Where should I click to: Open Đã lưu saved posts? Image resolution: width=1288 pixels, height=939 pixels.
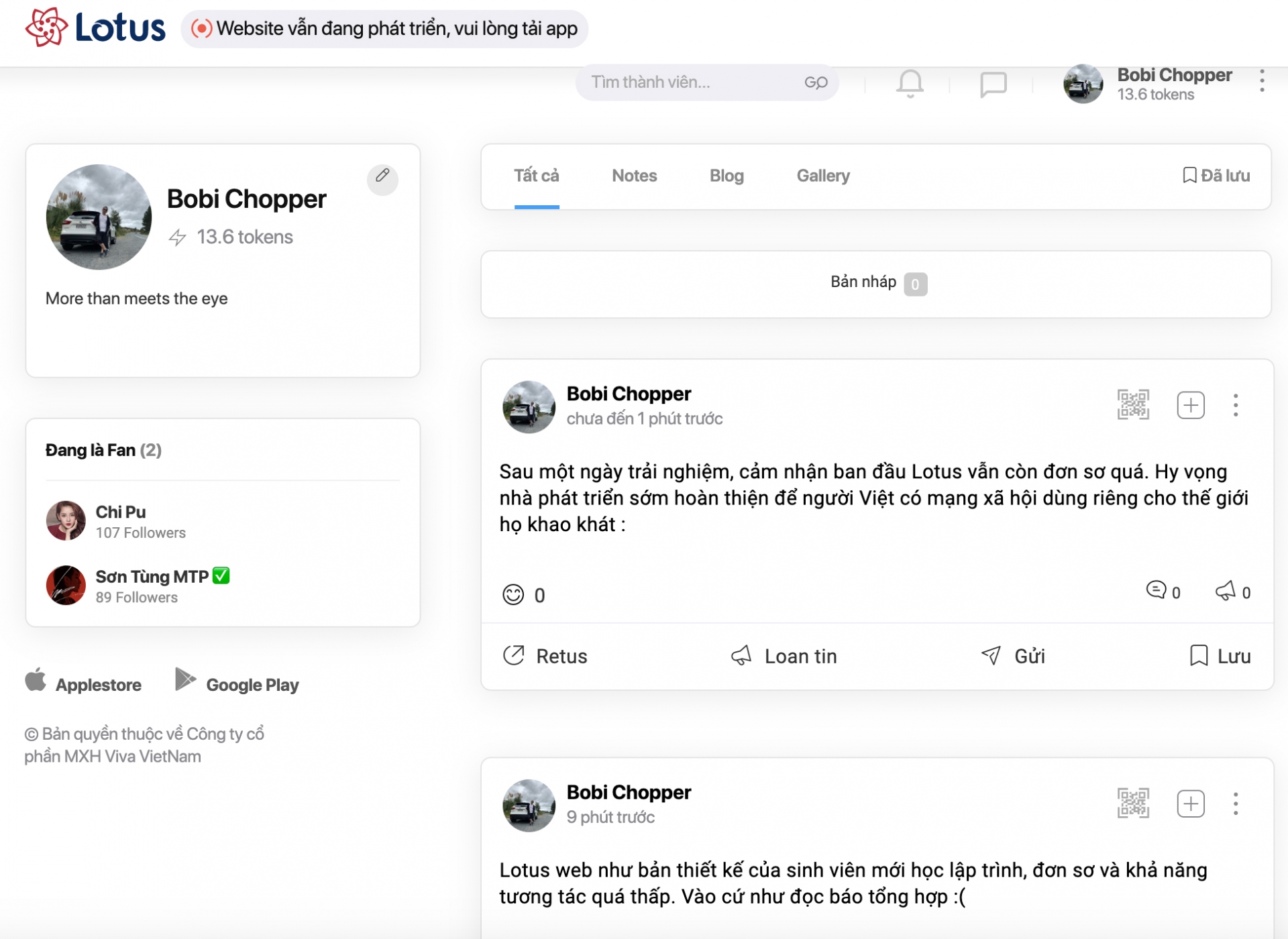pos(1216,176)
